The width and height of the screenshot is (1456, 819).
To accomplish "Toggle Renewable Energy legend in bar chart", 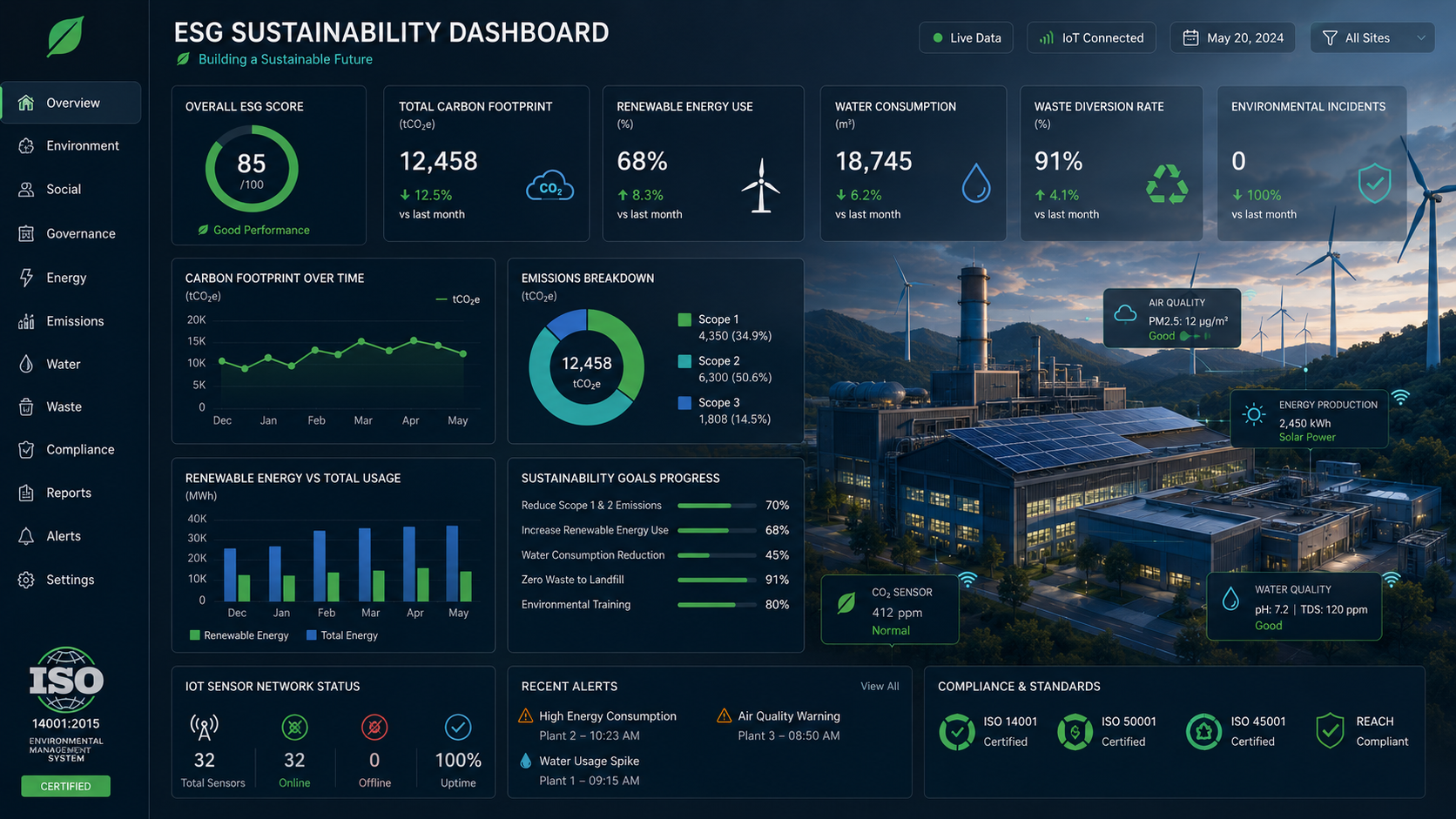I will click(x=239, y=635).
